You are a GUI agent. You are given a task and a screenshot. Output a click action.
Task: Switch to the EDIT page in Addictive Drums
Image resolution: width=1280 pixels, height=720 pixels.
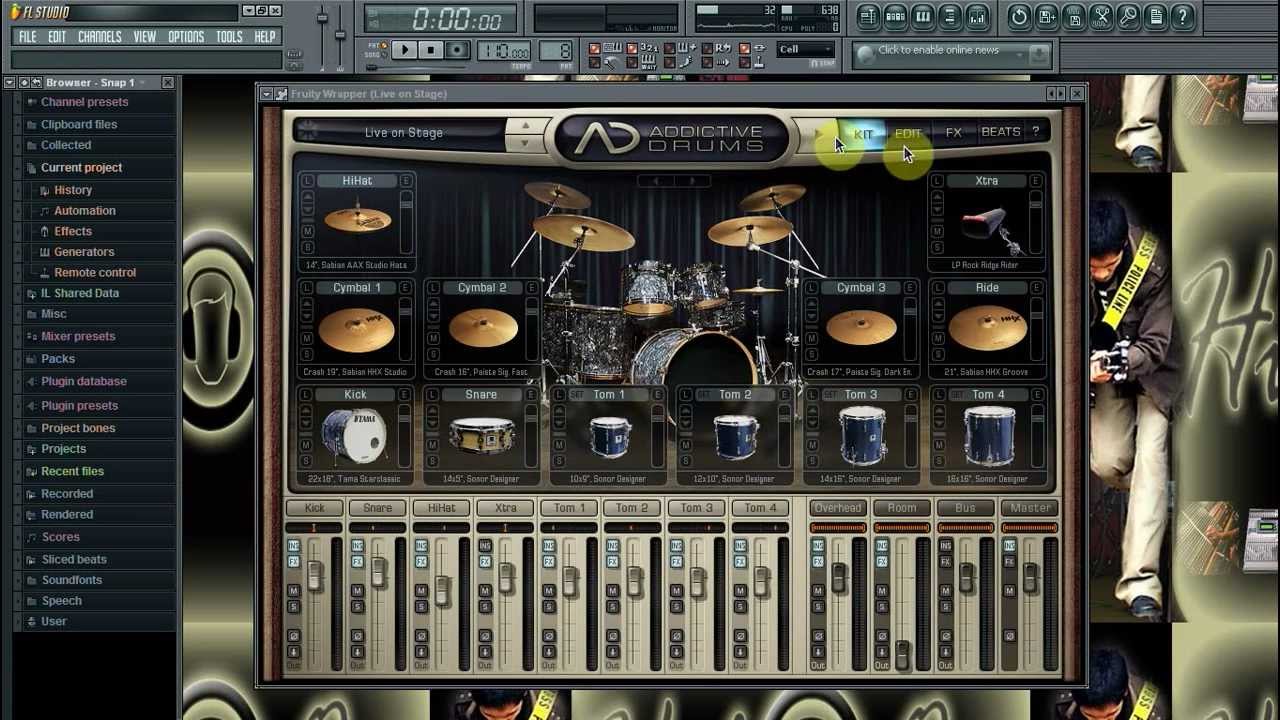(x=908, y=133)
